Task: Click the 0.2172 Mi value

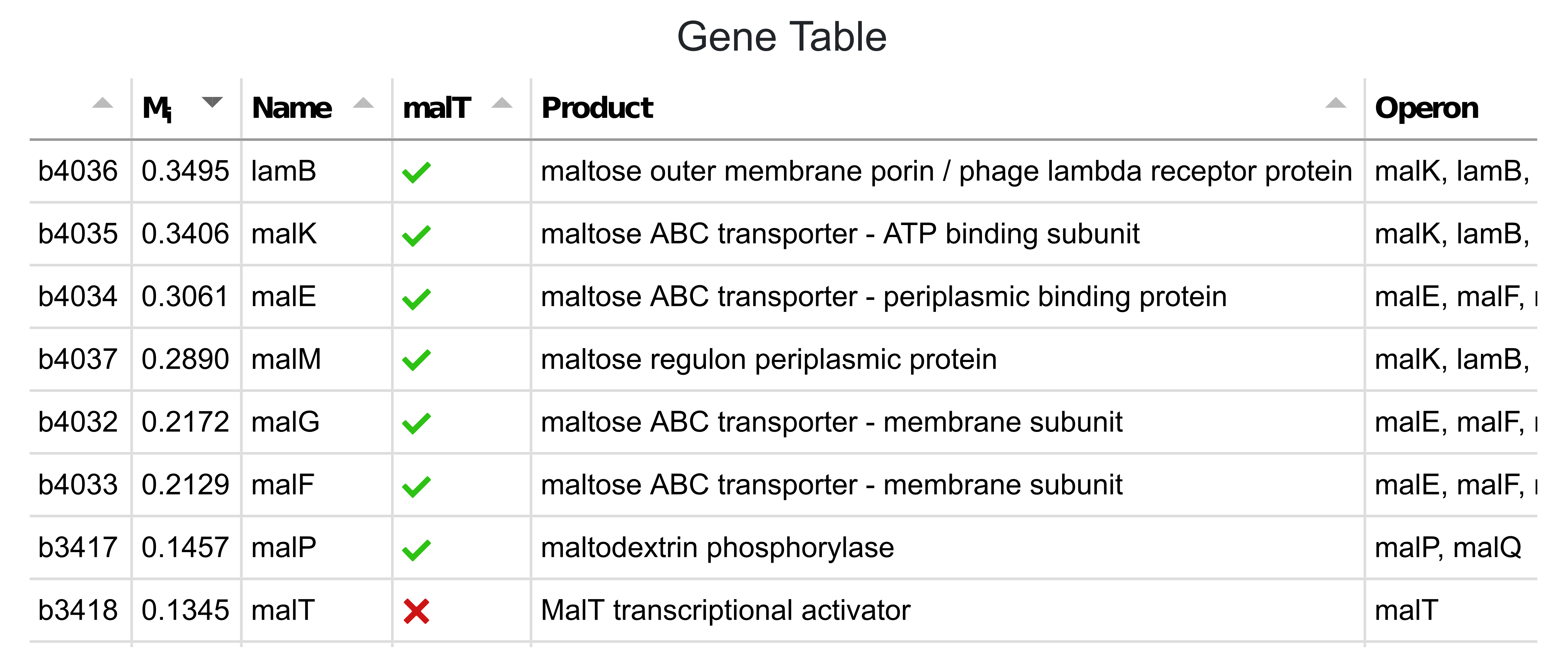Action: [185, 422]
